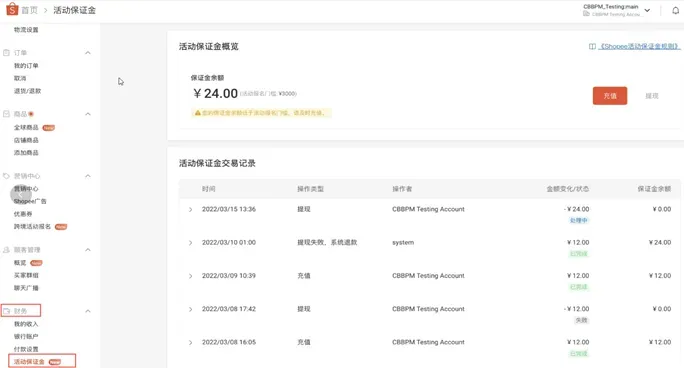684x368 pixels.
Task: Click the book icon beside rules link
Action: point(592,46)
